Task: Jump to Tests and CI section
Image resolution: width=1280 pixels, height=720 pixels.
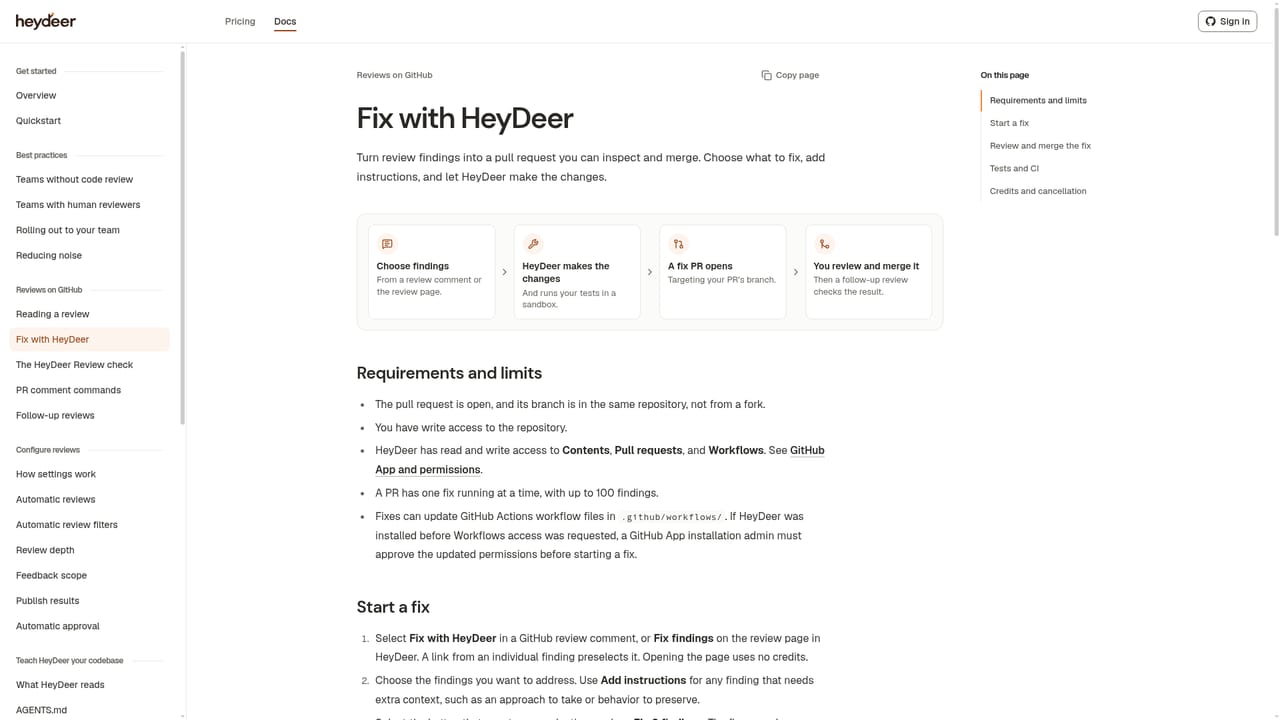Action: click(1014, 169)
